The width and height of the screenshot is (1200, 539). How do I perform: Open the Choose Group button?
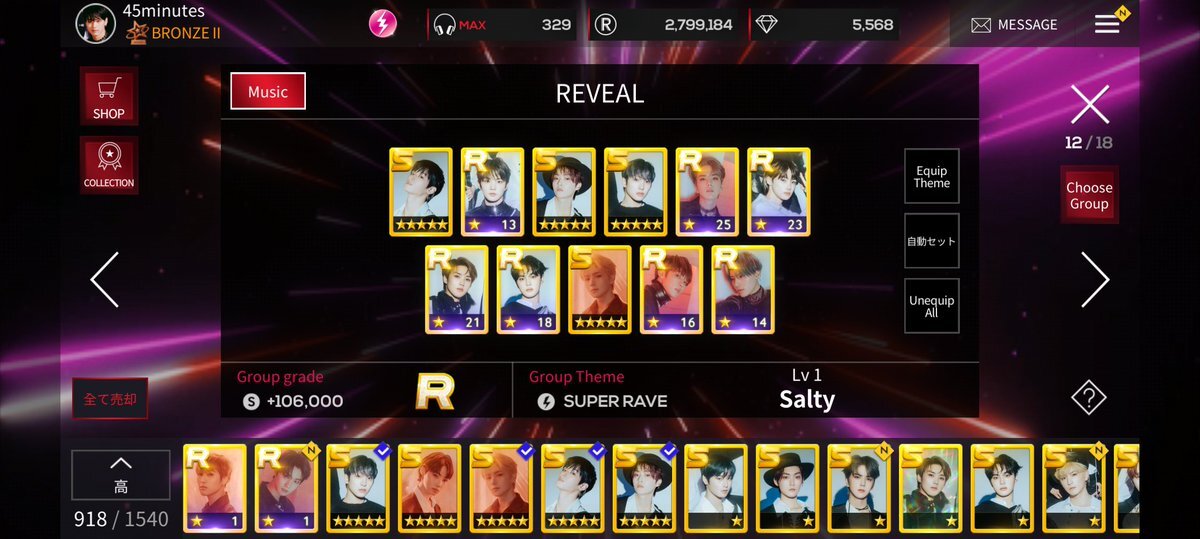(x=1089, y=195)
